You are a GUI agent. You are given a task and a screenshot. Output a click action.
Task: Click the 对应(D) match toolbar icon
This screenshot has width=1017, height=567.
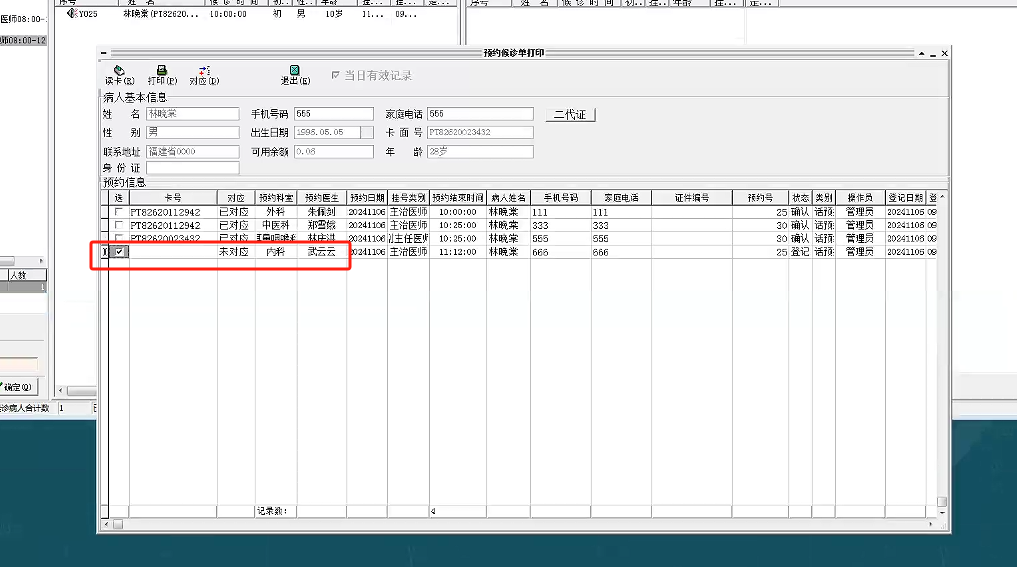(204, 75)
